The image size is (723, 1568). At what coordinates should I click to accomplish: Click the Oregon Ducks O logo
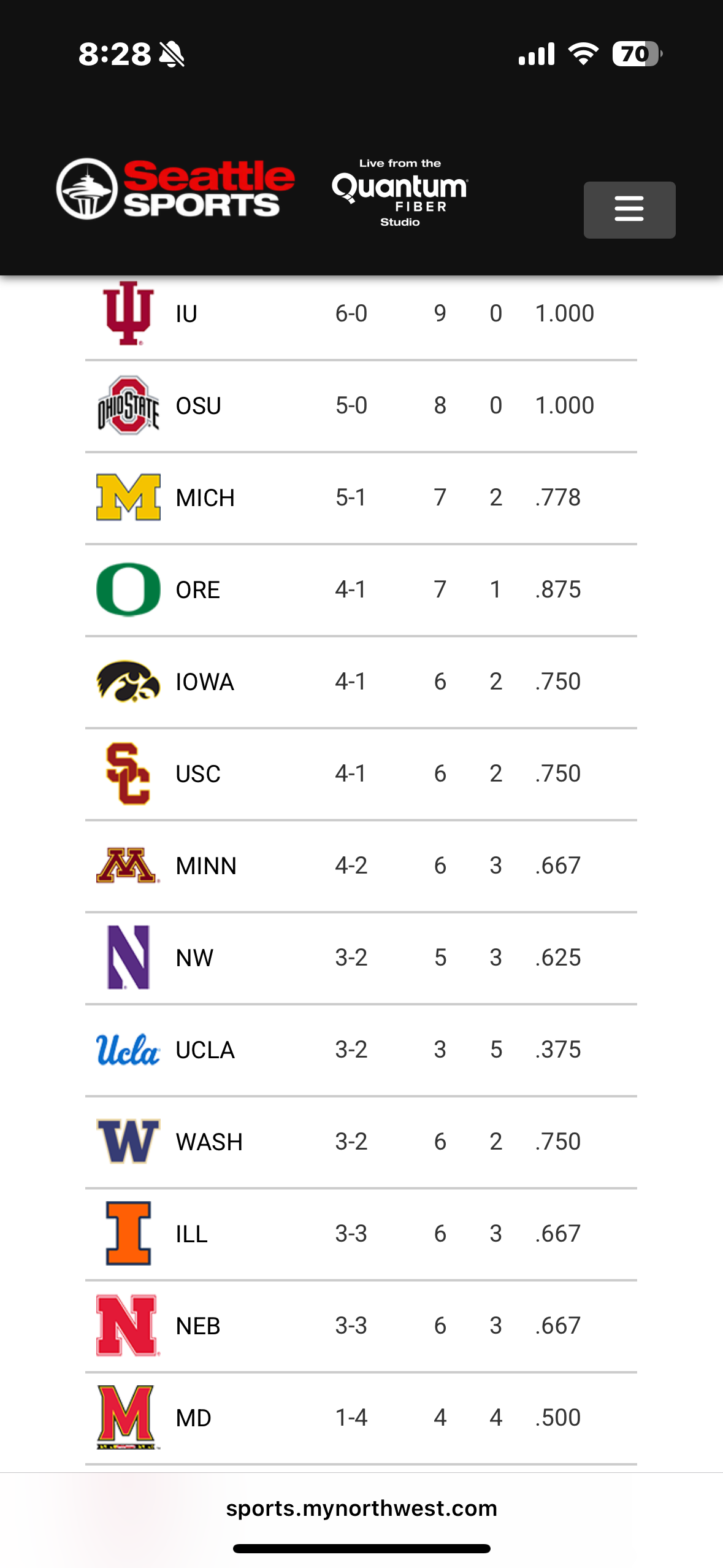pyautogui.click(x=128, y=590)
